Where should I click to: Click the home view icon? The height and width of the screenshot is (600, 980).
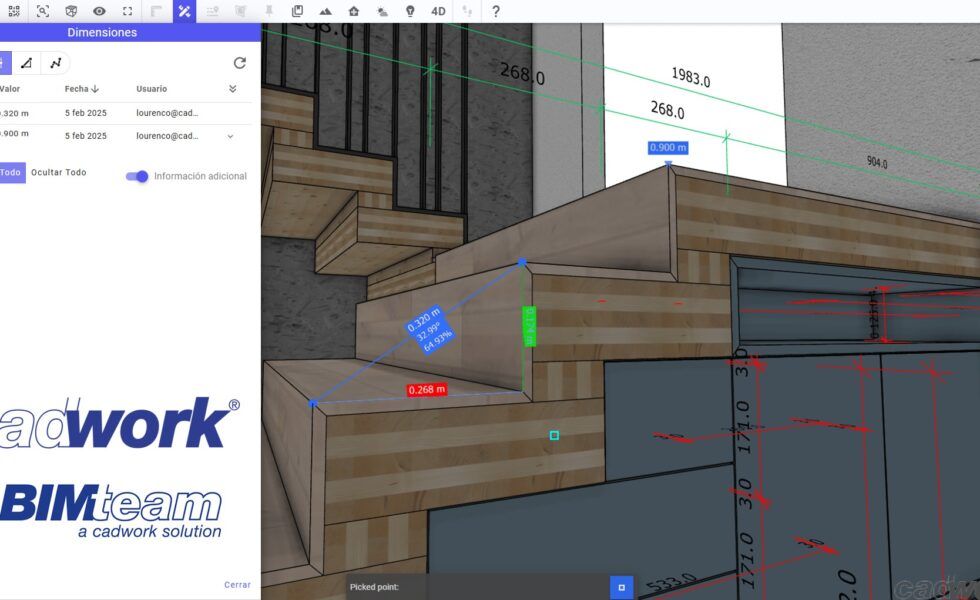[354, 11]
